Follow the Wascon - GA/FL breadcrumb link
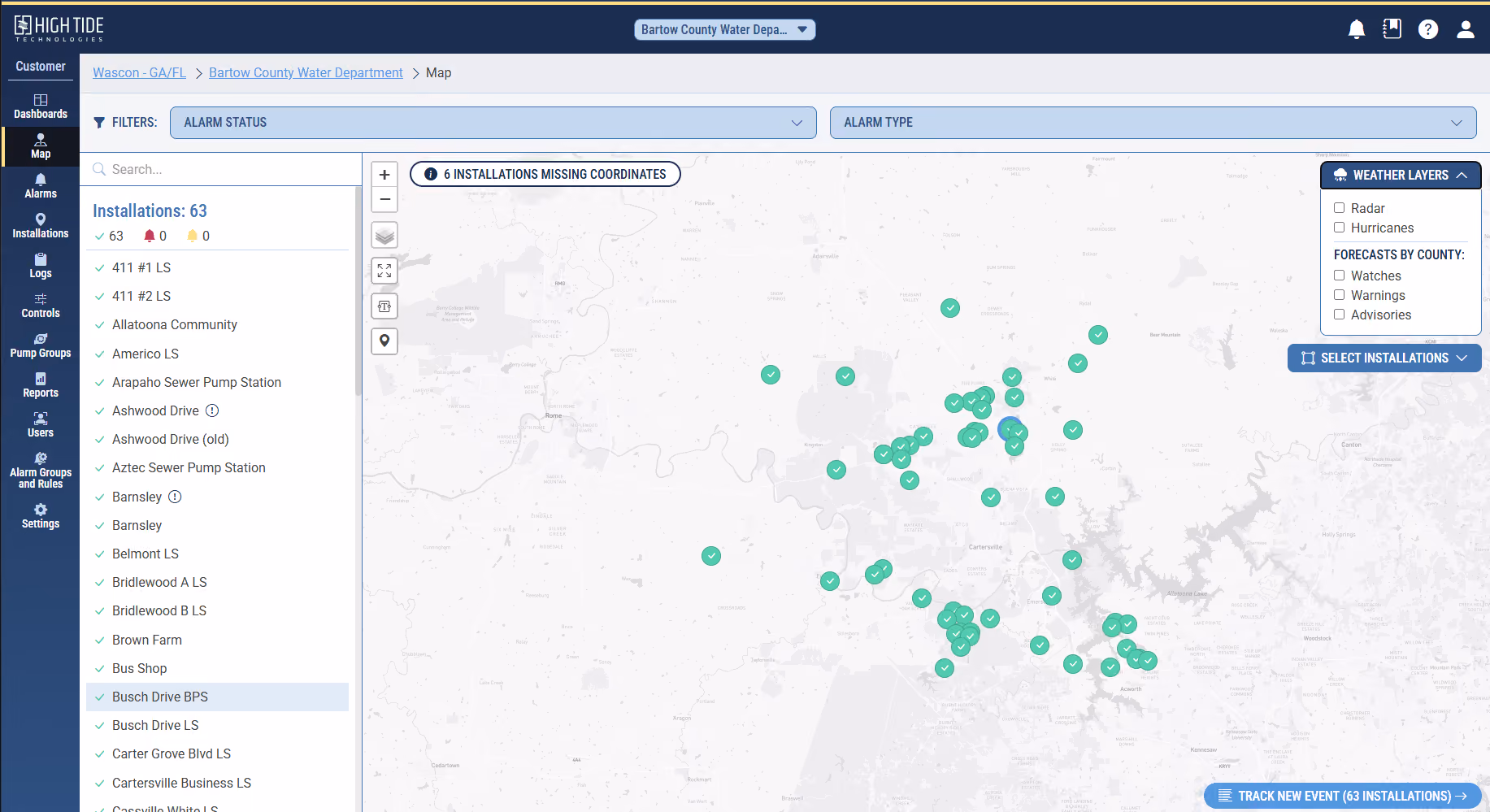This screenshot has height=812, width=1490. pyautogui.click(x=139, y=72)
